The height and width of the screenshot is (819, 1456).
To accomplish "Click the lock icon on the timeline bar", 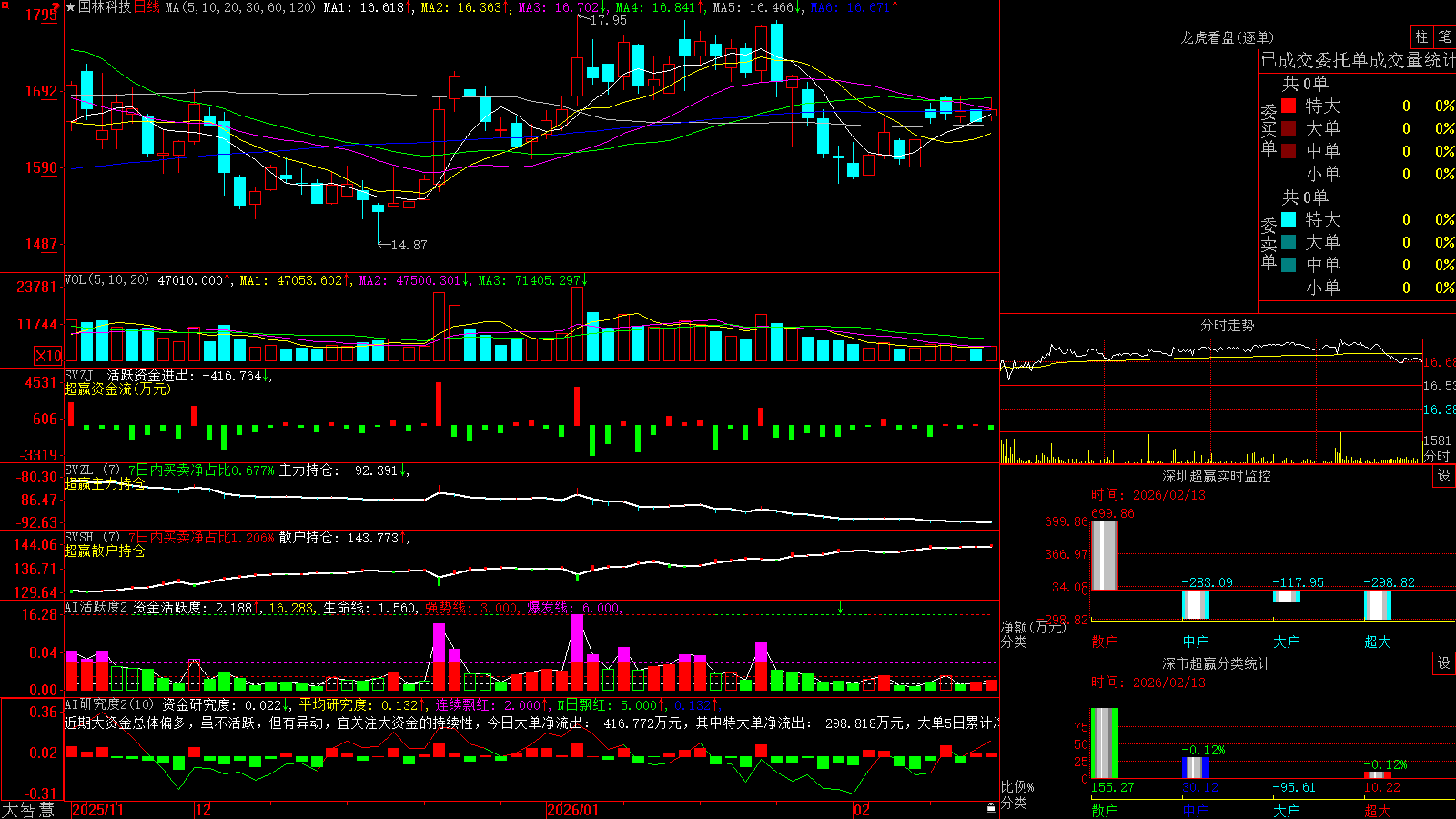I will click(991, 808).
